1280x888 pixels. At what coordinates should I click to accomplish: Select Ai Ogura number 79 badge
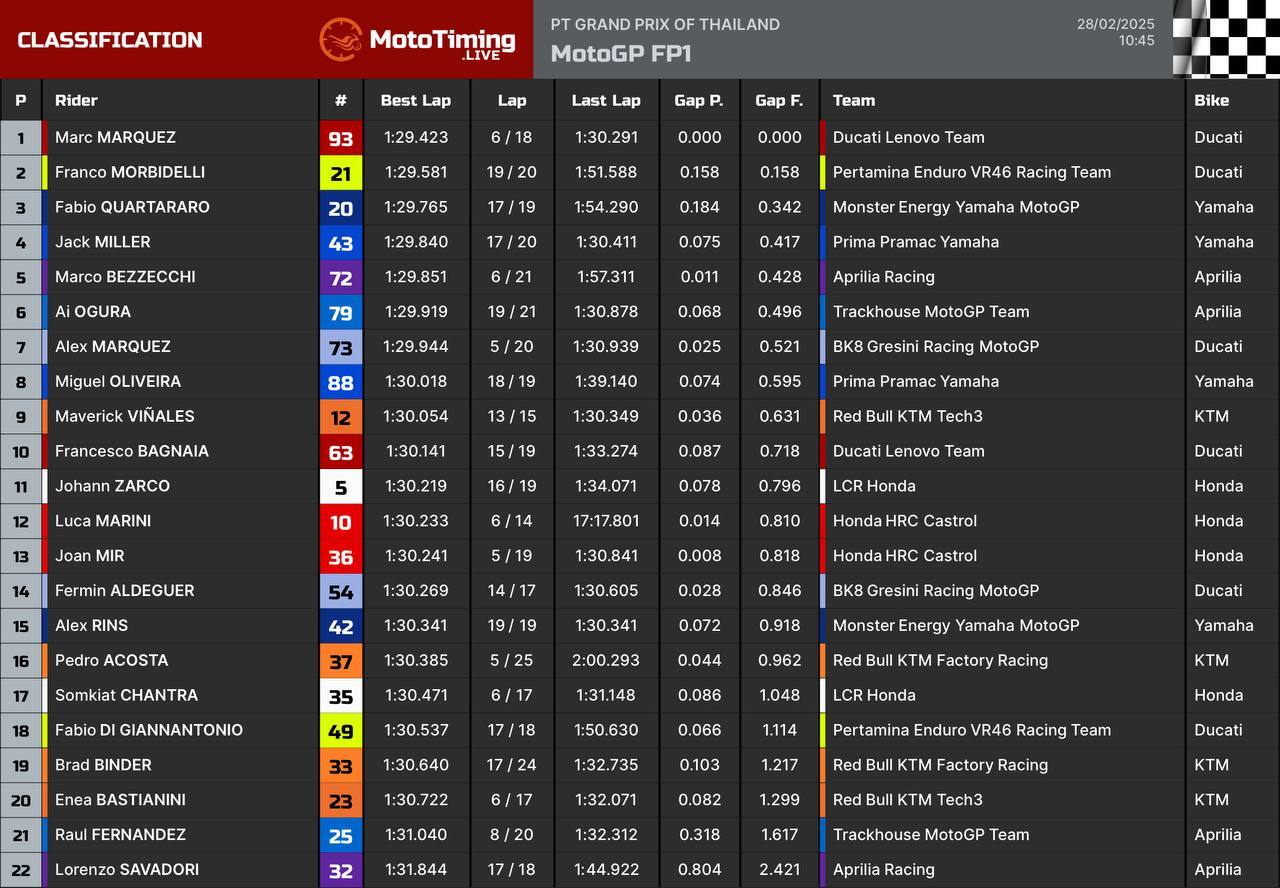(x=341, y=312)
